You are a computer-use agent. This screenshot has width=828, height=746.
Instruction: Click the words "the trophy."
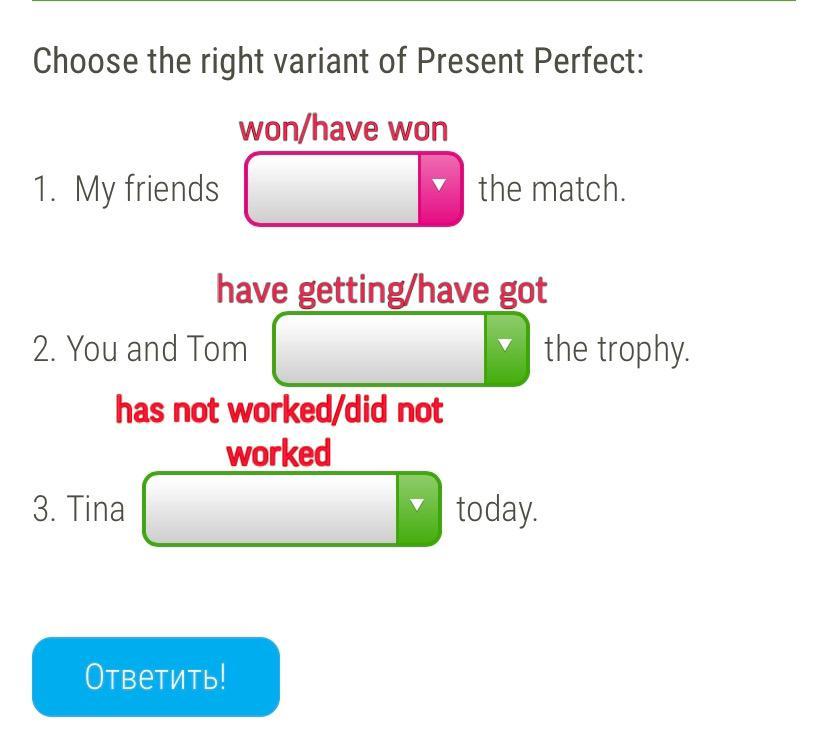[617, 349]
